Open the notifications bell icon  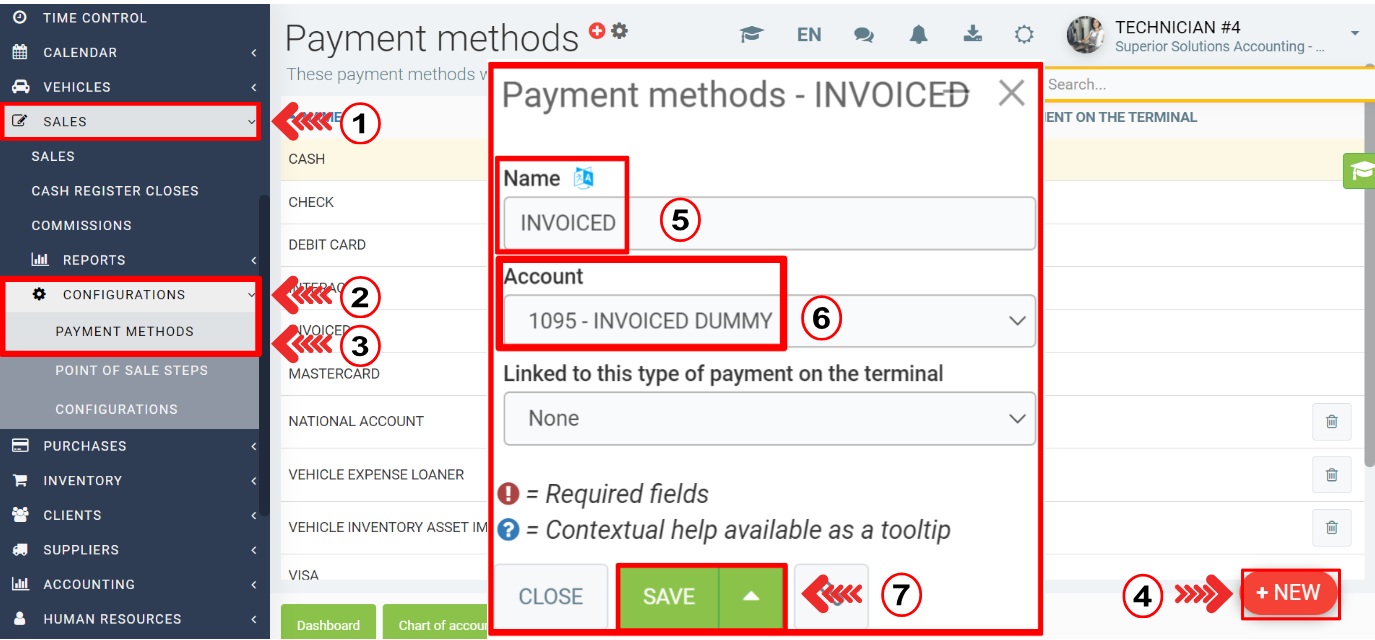pyautogui.click(x=918, y=35)
